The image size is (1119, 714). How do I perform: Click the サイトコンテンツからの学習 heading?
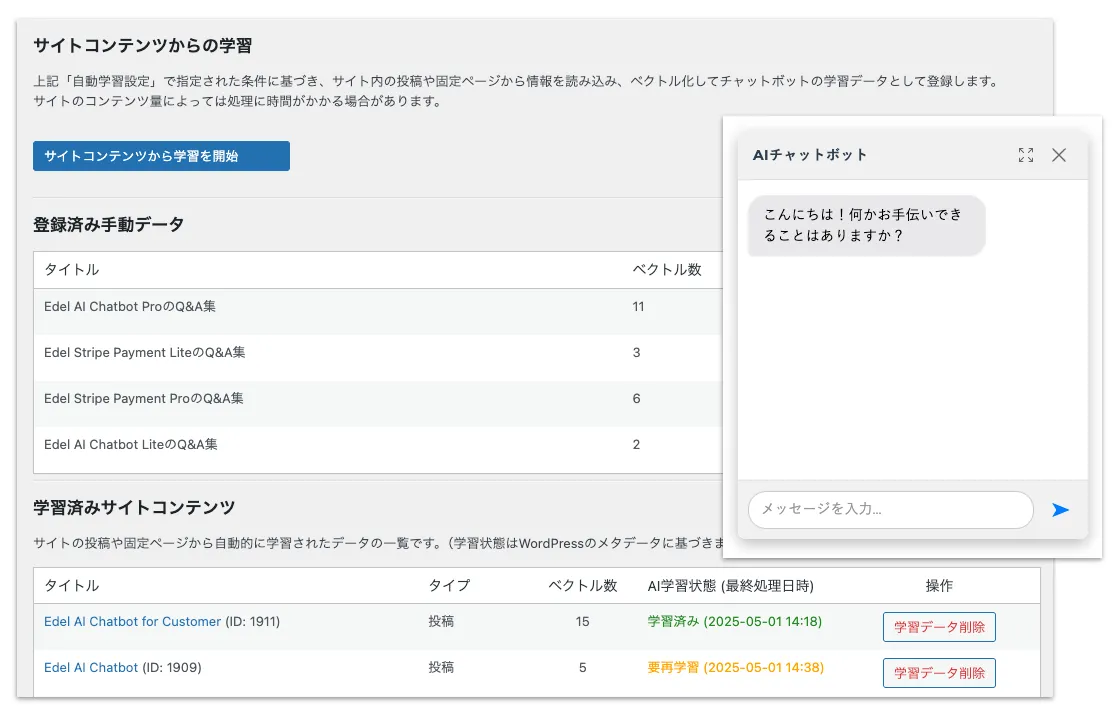point(143,46)
